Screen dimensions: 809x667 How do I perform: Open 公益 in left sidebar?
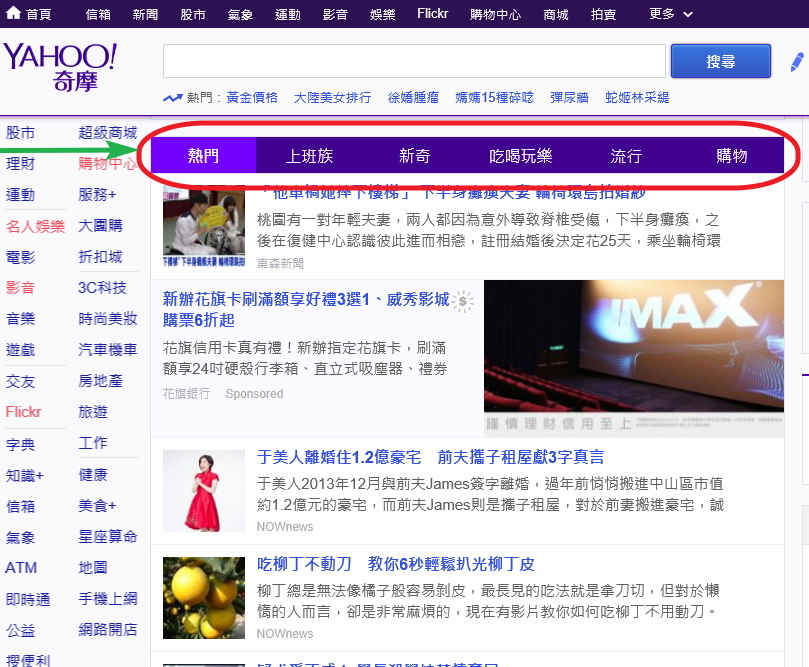tap(20, 630)
